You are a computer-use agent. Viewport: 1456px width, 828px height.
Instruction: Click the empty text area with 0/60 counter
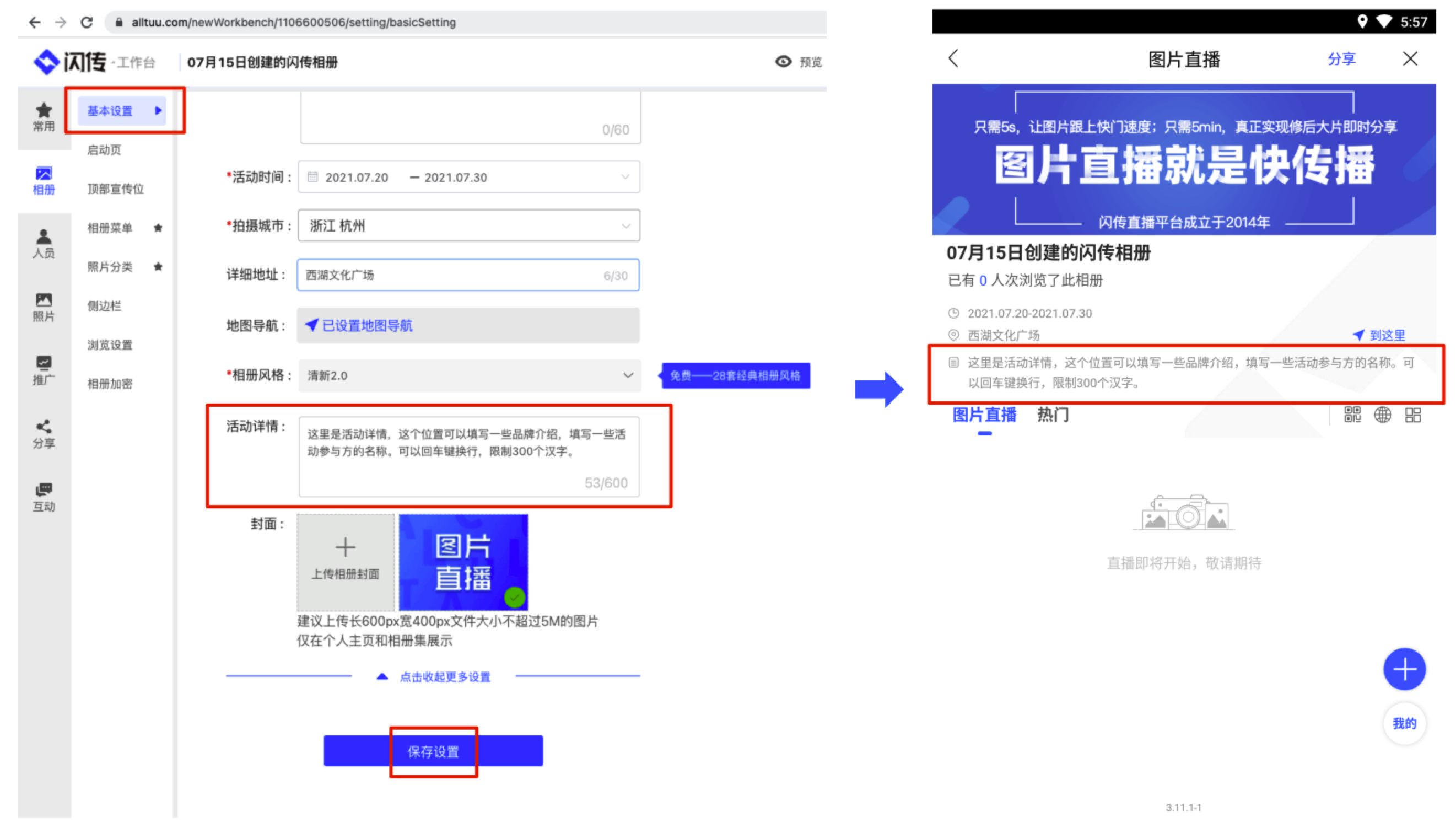tap(471, 118)
